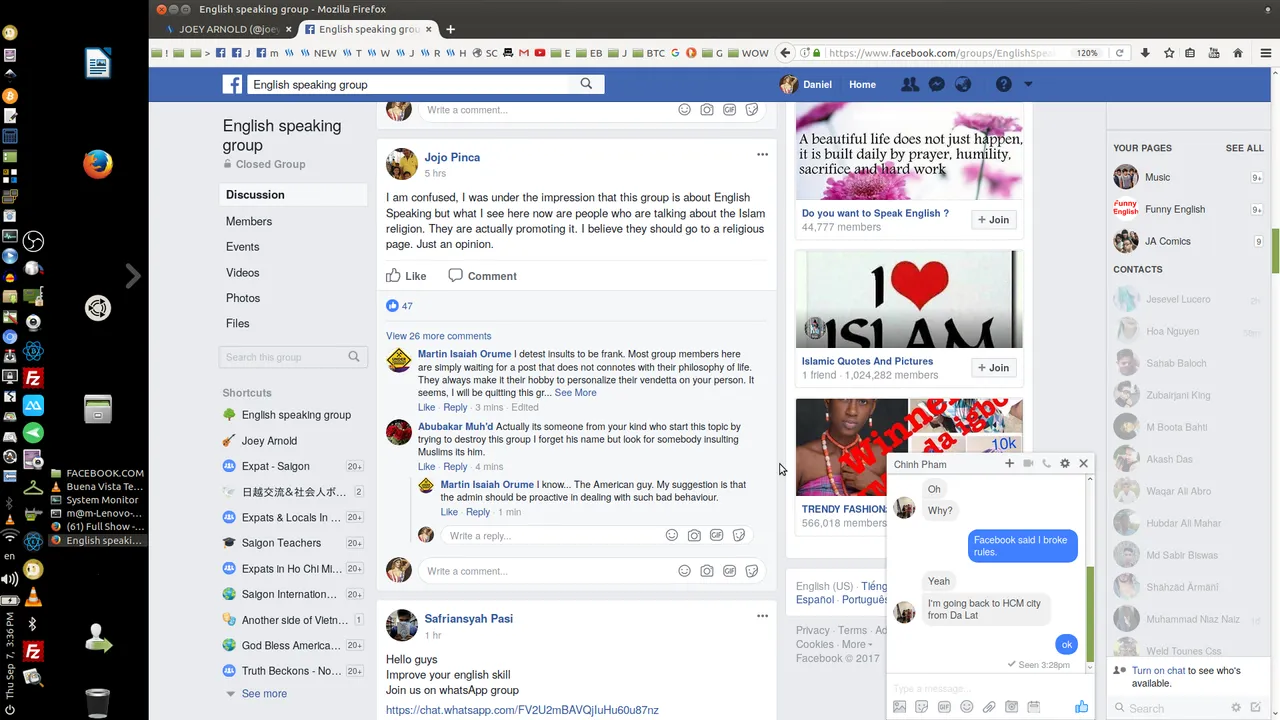
Task: Insert emoji in bottom Write a comment box
Action: click(684, 571)
